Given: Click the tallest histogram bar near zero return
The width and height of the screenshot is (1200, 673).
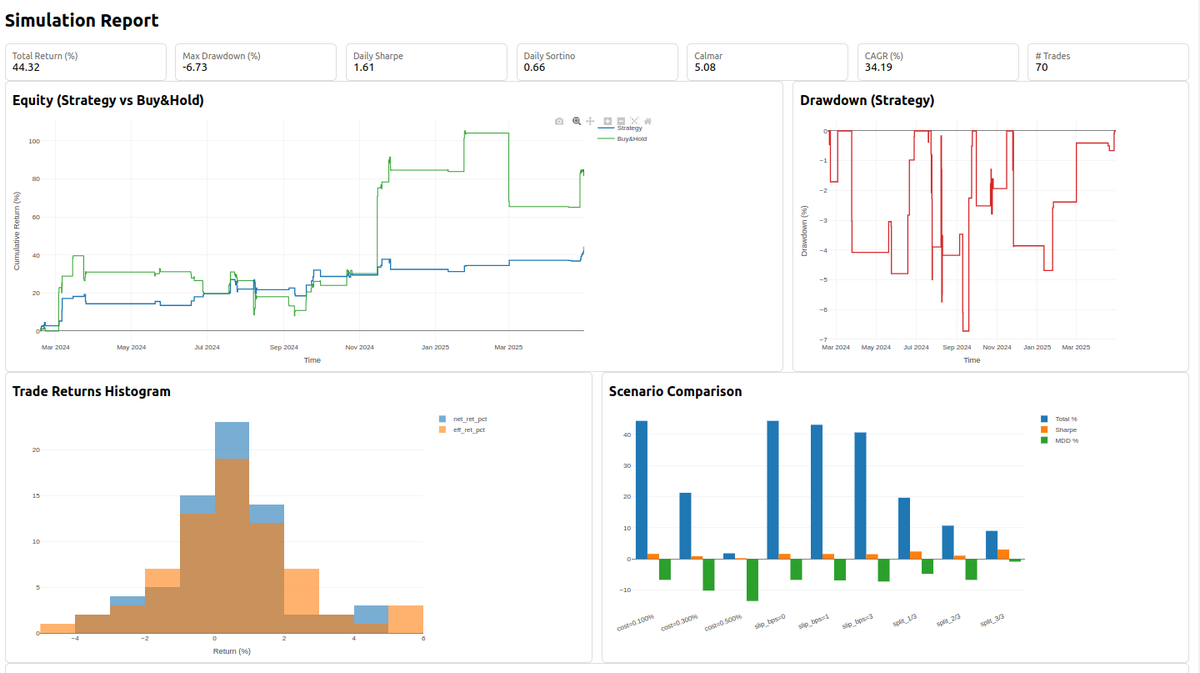Looking at the screenshot, I should [x=232, y=527].
